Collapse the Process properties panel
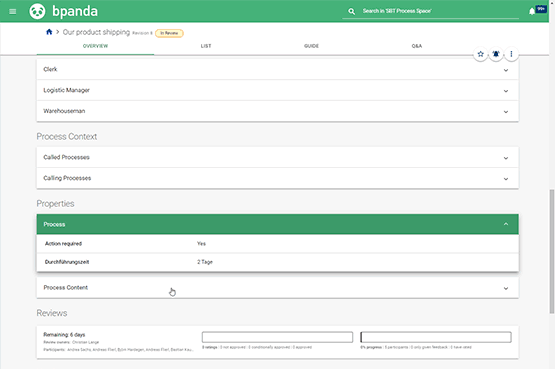Viewport: 555px width, 369px height. pyautogui.click(x=278, y=224)
